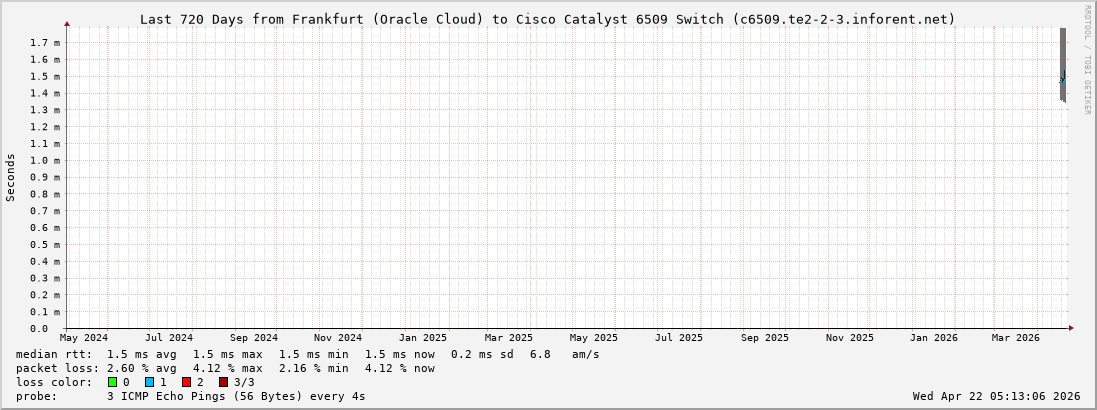1097x410 pixels.
Task: Click the RRDTOOL / TOBI OETIKER watermark
Action: (1087, 60)
